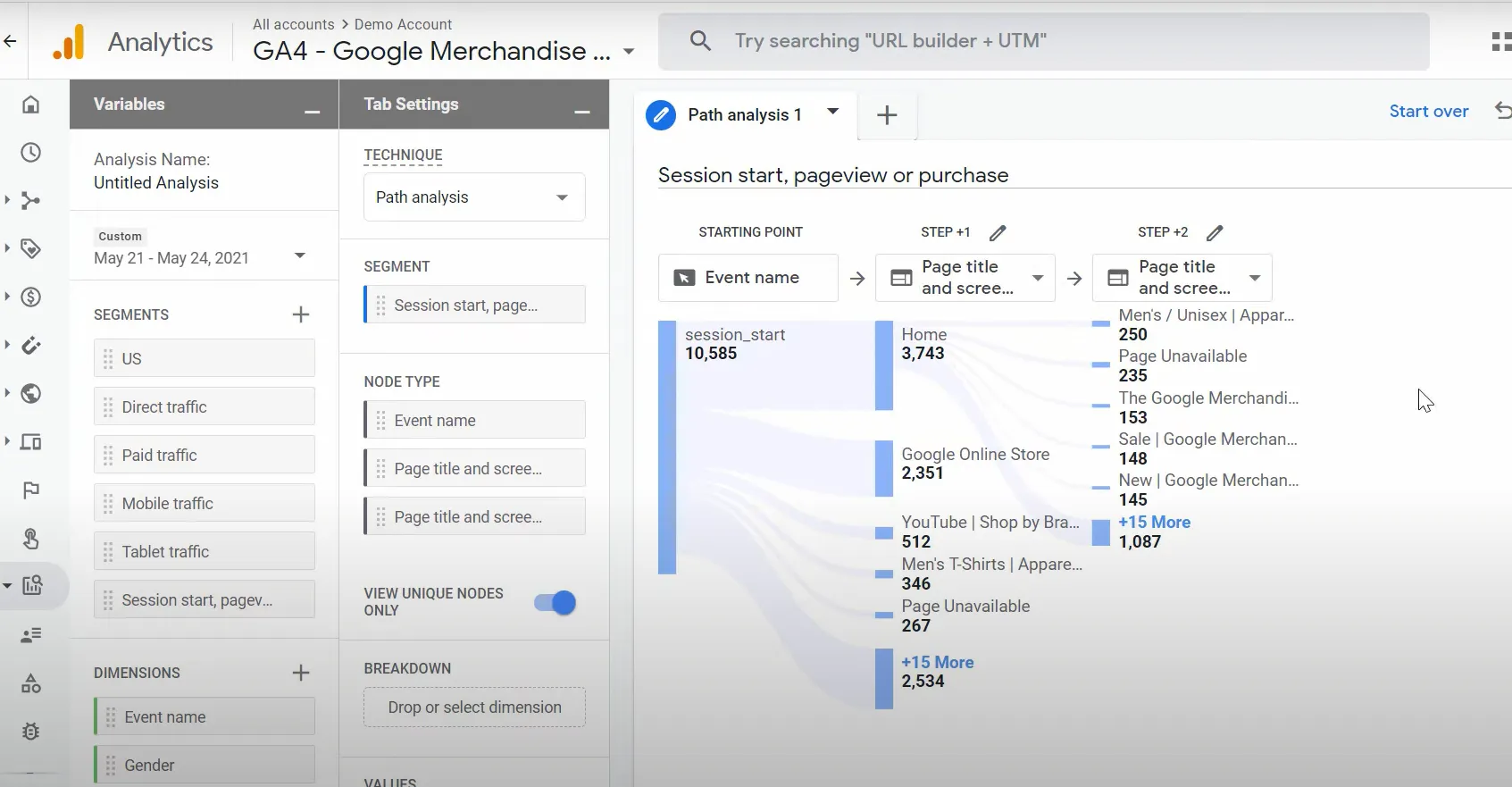Screen dimensions: 1512x787
Task: Open Path analysis 1 tab menu arrow
Action: pos(833,112)
